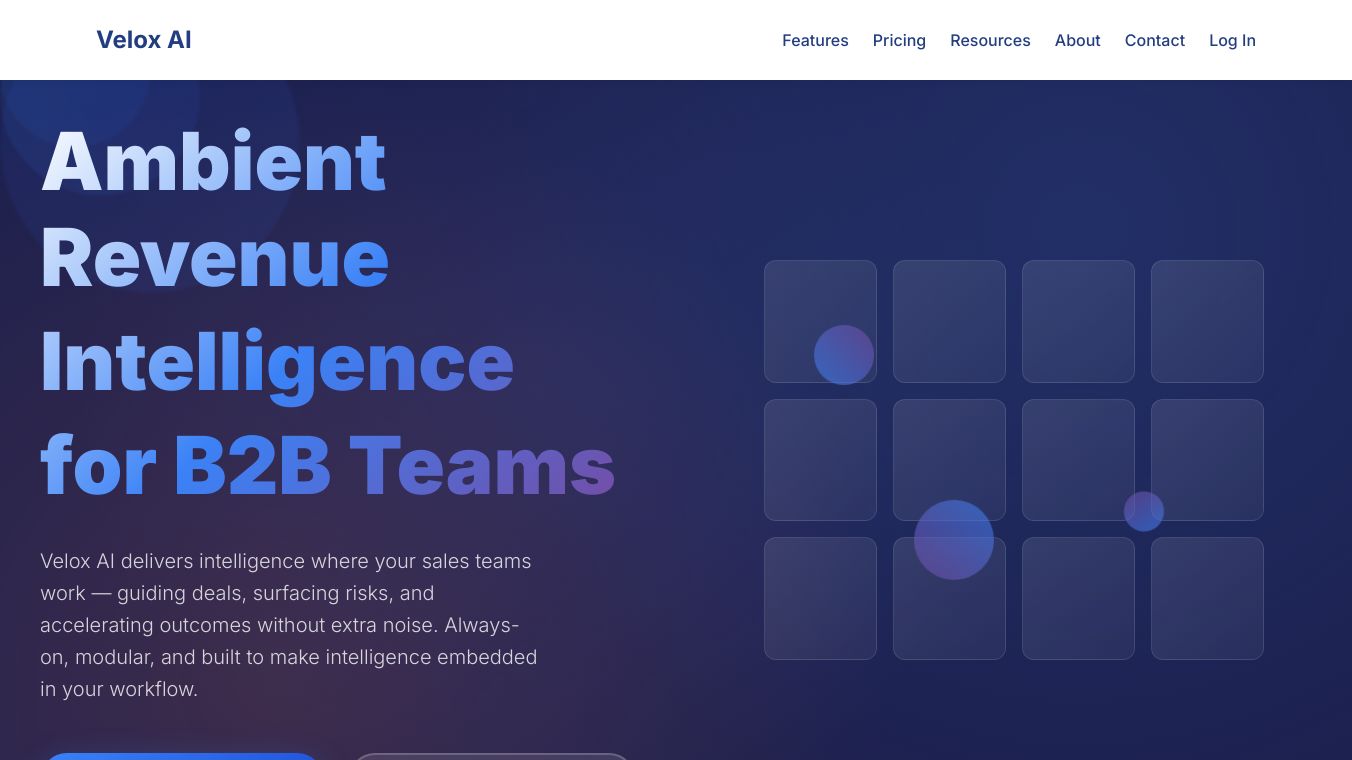
Task: Click the Log In link
Action: (x=1232, y=40)
